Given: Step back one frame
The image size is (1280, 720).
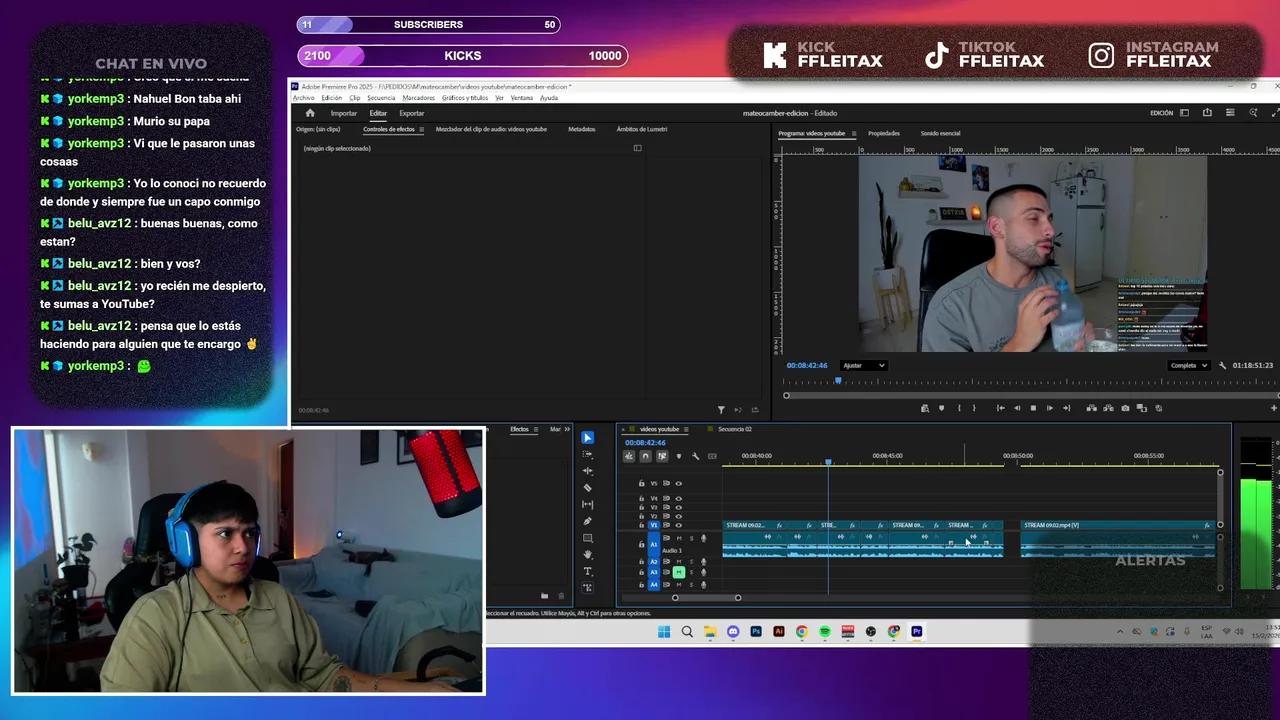Looking at the screenshot, I should [x=1017, y=408].
